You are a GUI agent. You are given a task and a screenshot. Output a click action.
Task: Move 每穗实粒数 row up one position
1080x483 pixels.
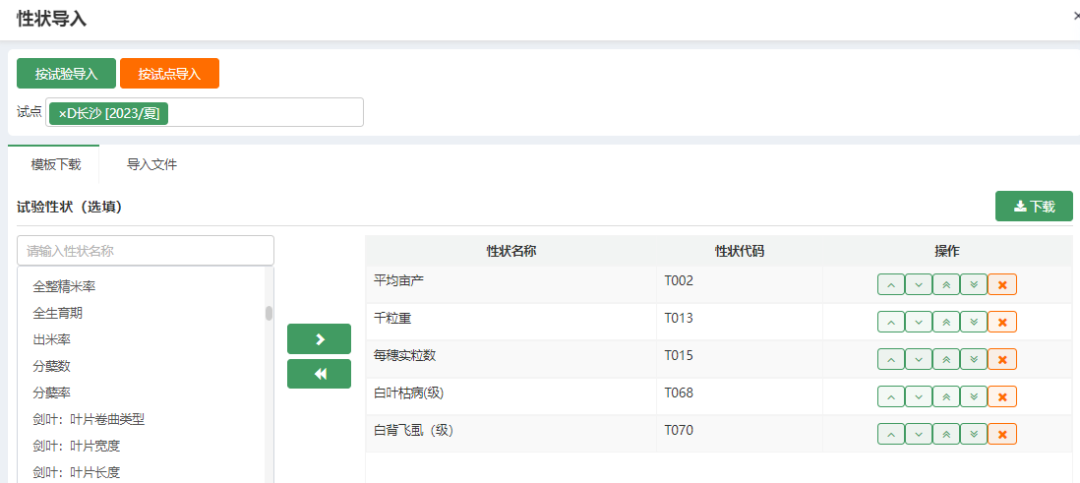[891, 359]
